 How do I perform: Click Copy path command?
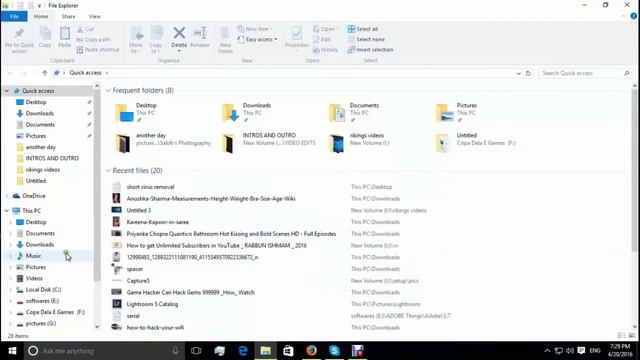[93, 39]
